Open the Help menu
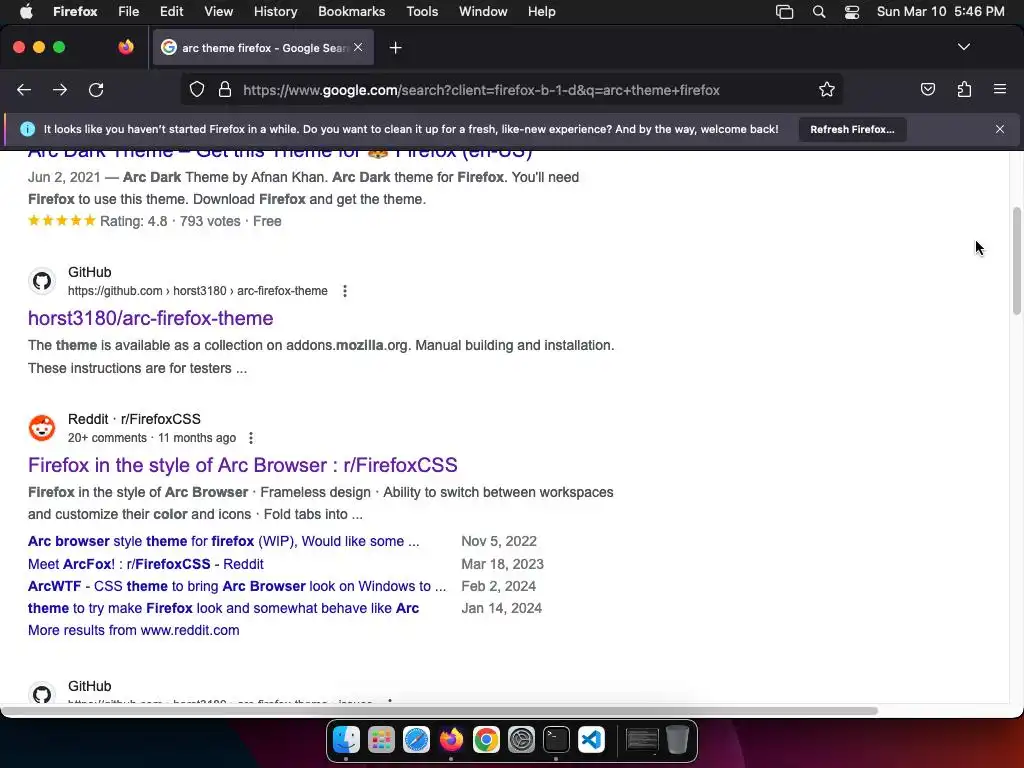 coord(541,12)
